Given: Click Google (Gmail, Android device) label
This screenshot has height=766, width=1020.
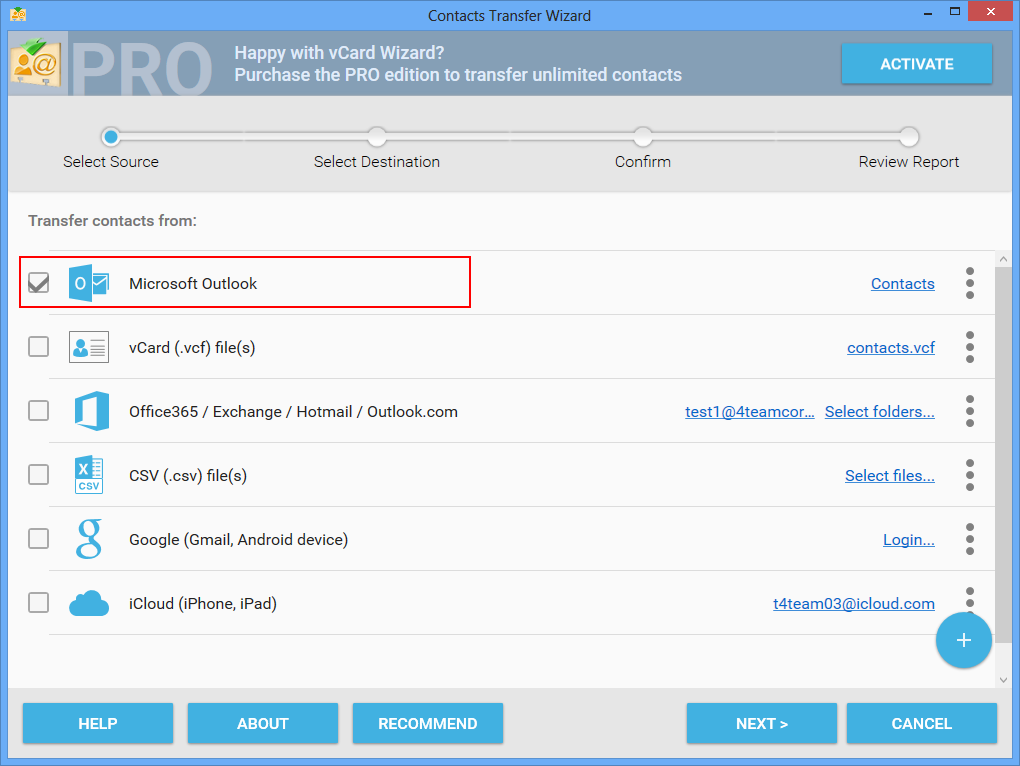Looking at the screenshot, I should coord(238,540).
